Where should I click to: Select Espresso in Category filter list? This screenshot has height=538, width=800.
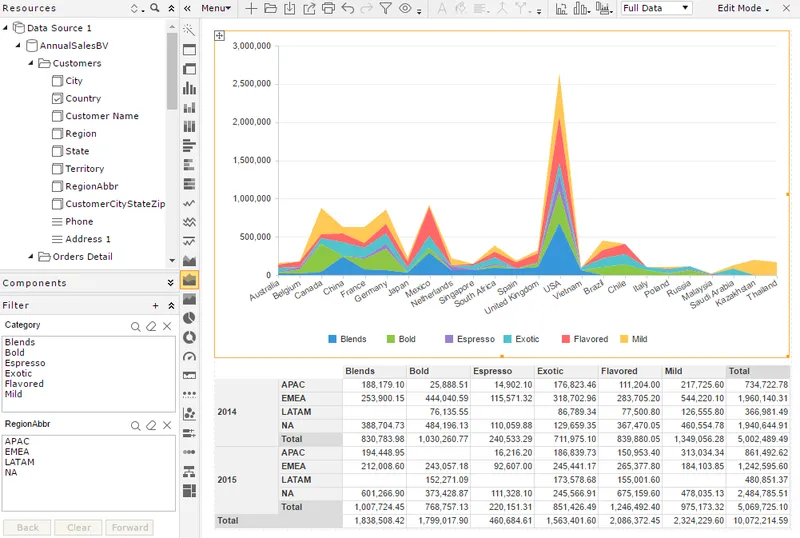pos(25,363)
